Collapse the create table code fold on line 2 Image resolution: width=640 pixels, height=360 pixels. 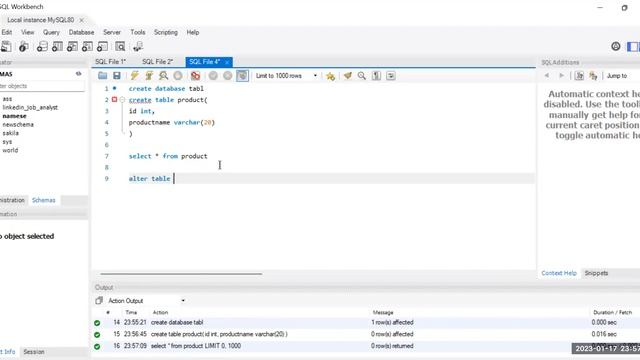(122, 100)
